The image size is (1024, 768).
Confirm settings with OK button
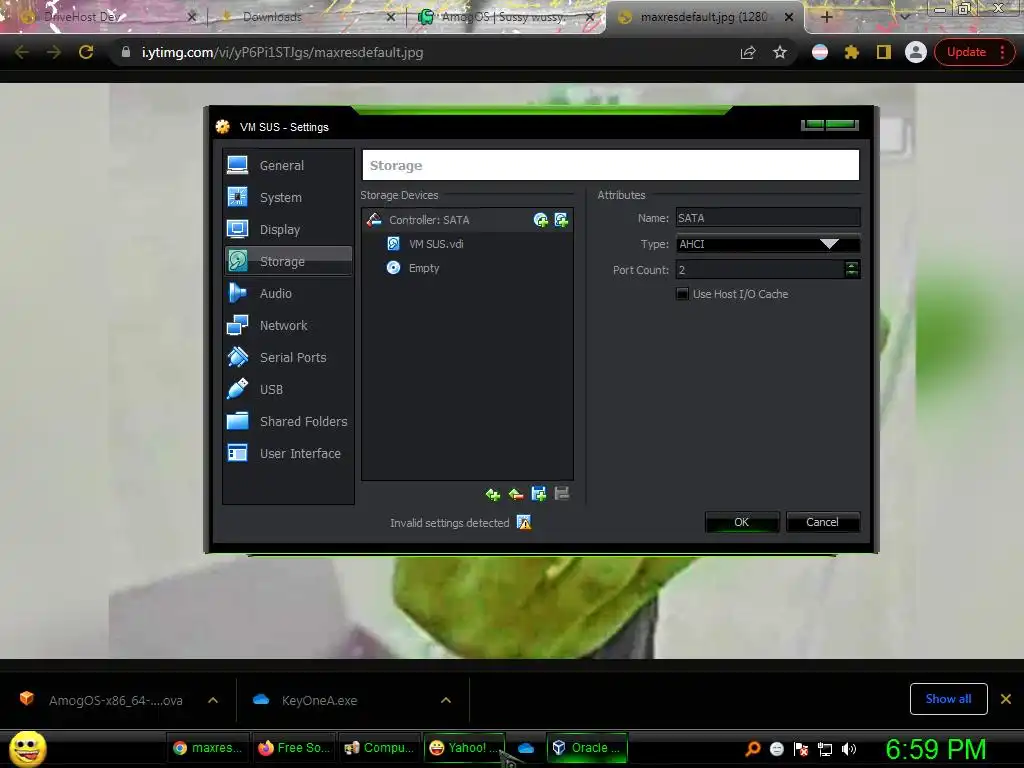[x=742, y=522]
